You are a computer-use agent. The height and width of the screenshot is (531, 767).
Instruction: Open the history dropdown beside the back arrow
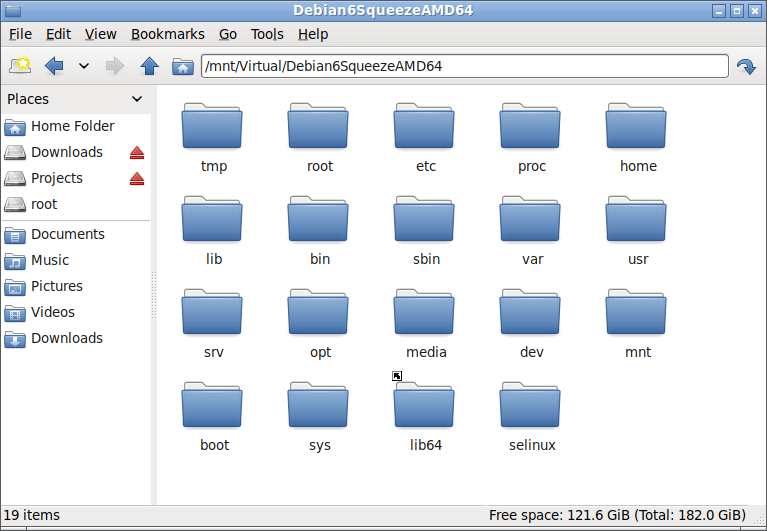click(84, 66)
